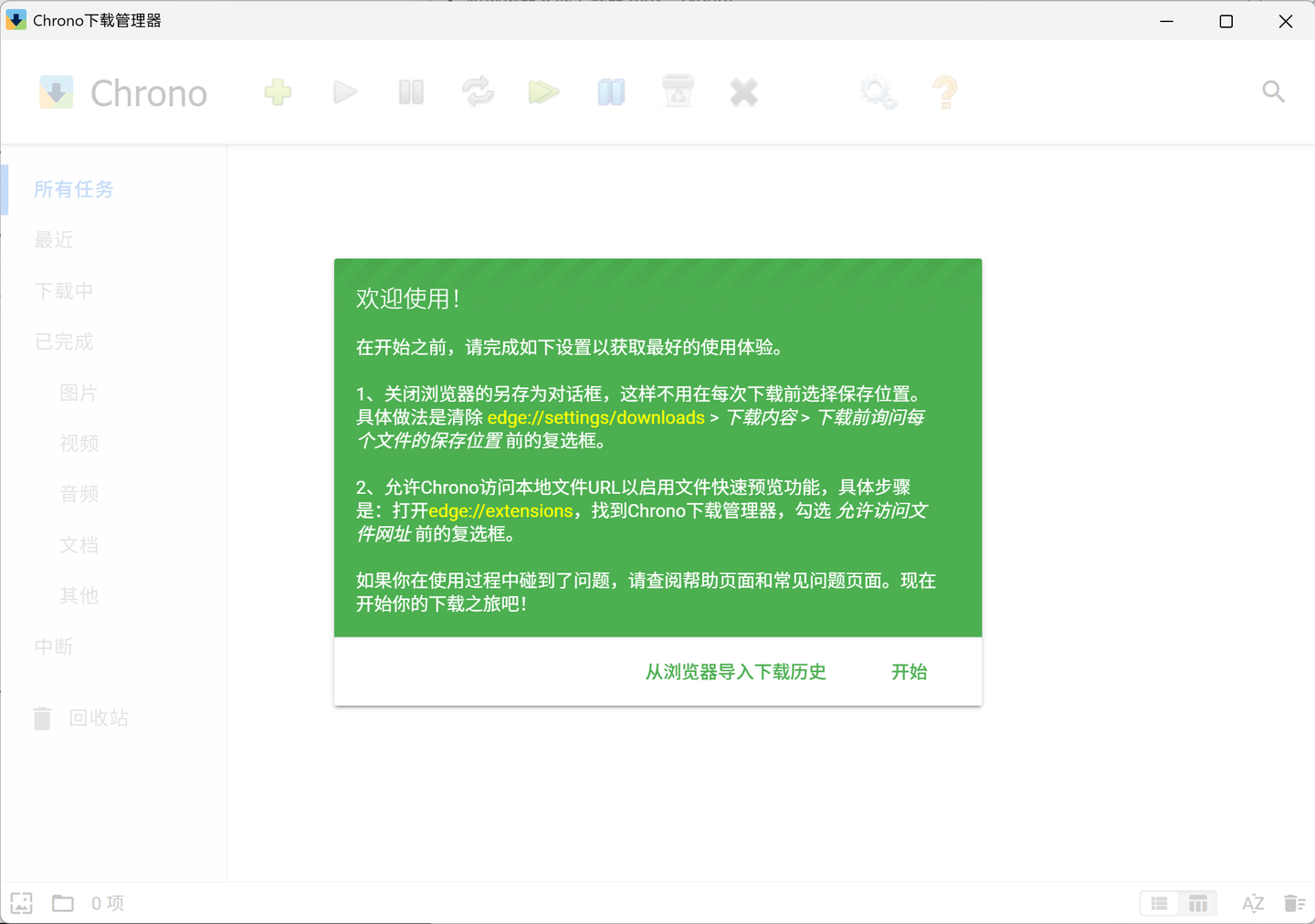Select 音频 category in the sidebar
The height and width of the screenshot is (924, 1315).
(79, 494)
